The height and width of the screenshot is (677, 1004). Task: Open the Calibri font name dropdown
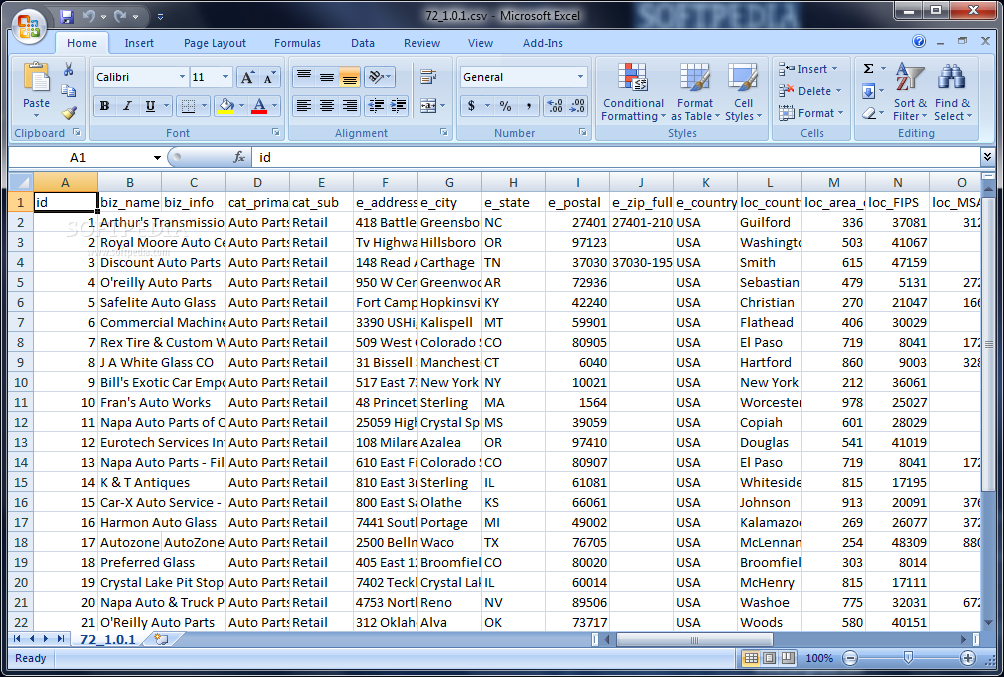click(182, 77)
